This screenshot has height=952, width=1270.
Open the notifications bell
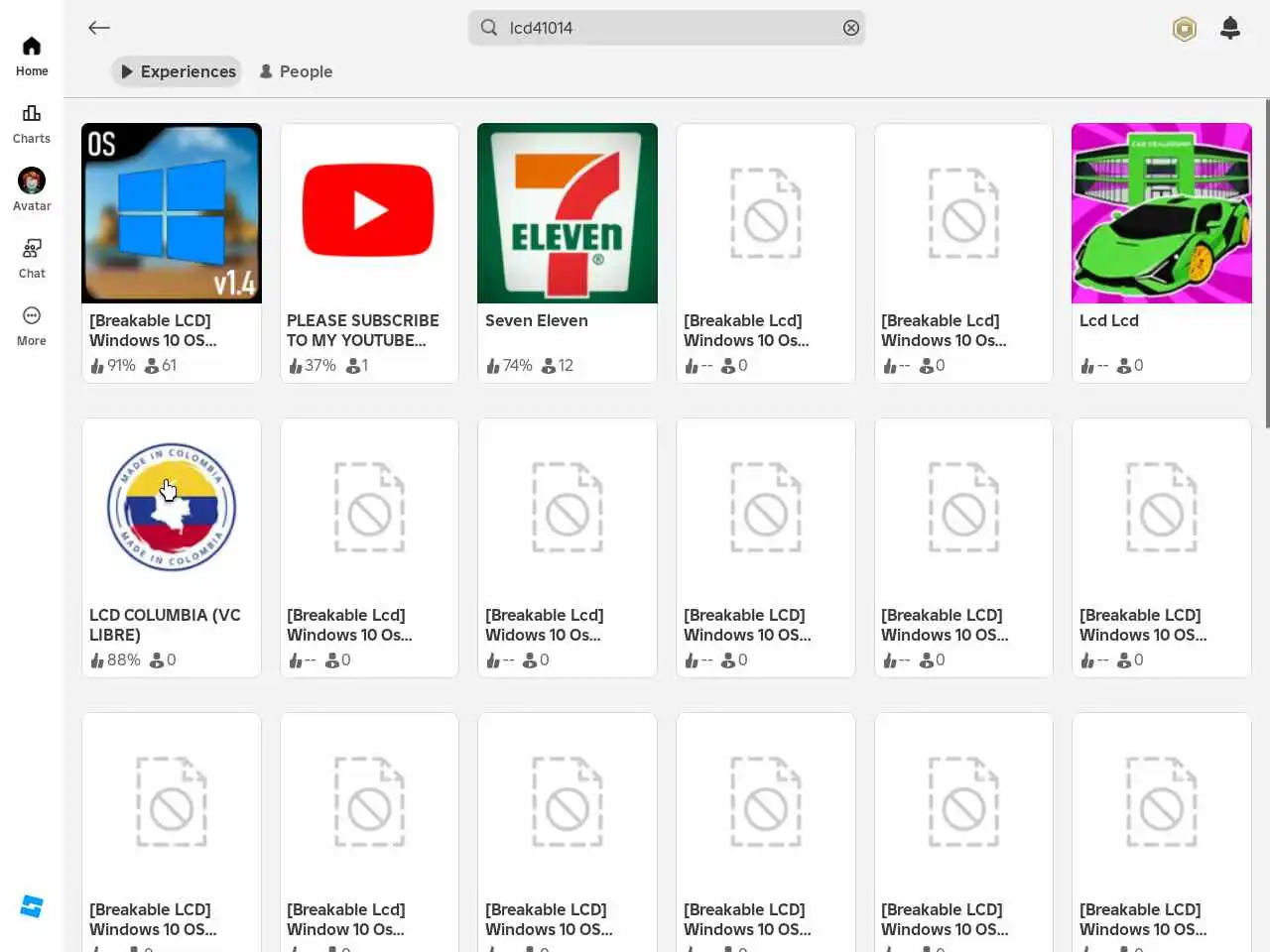(x=1229, y=28)
